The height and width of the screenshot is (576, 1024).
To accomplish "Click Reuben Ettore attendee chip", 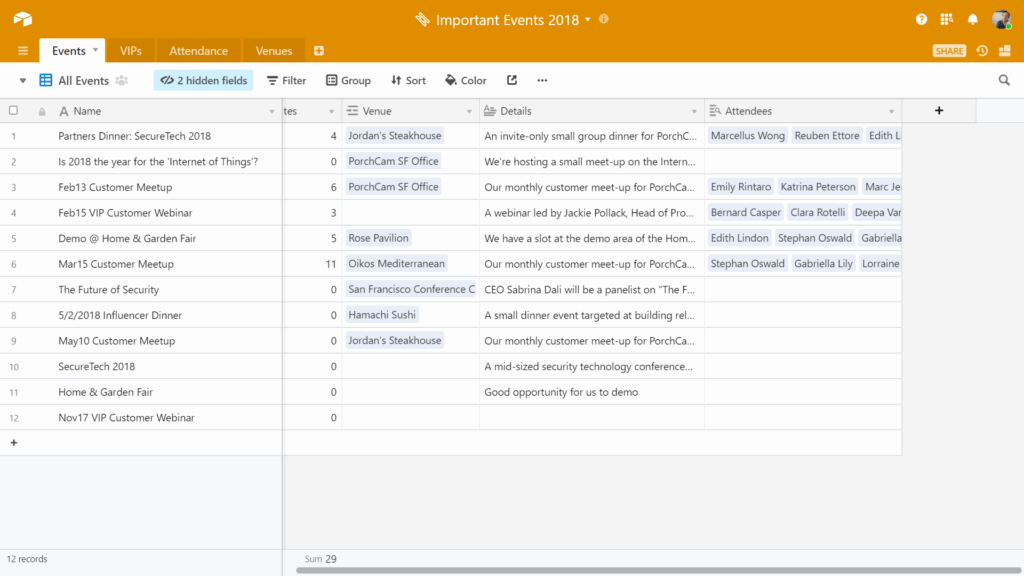I will point(827,135).
